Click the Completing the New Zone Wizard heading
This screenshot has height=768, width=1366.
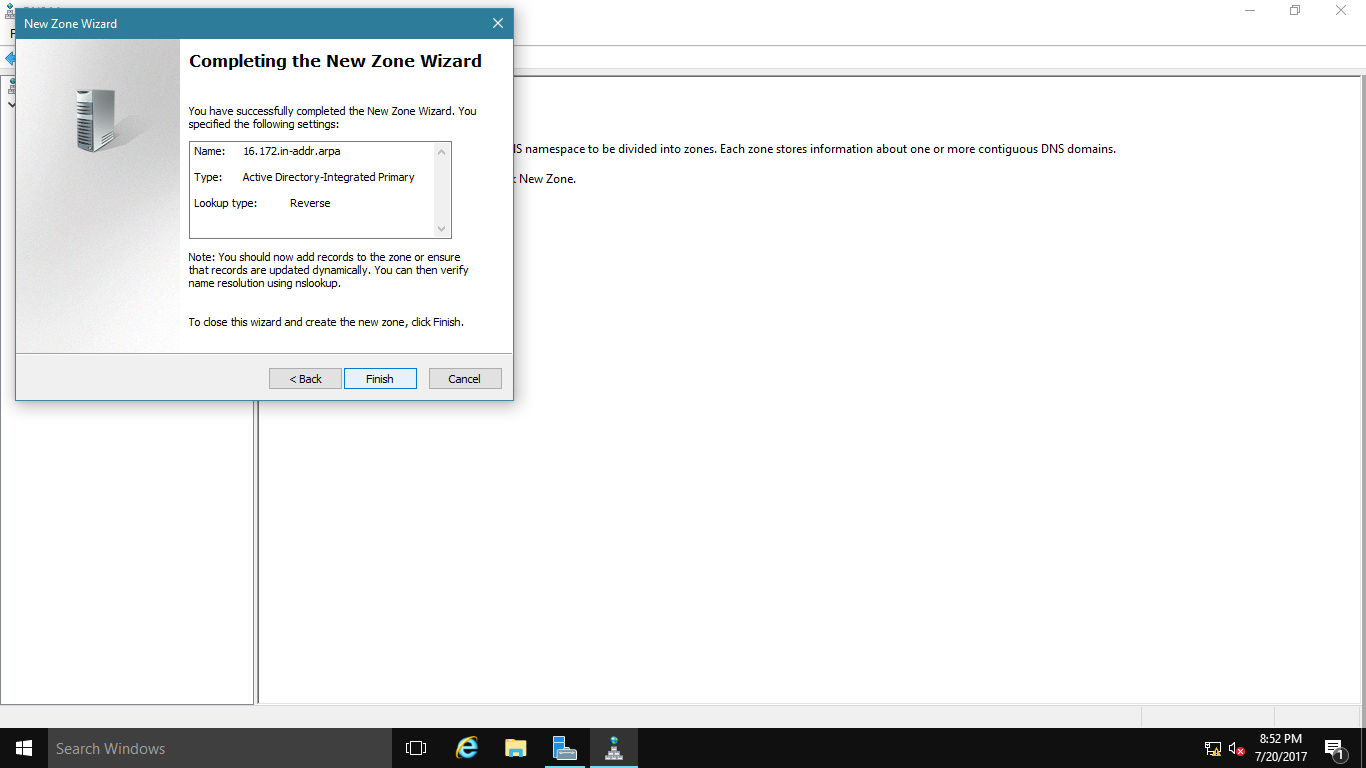tap(335, 61)
